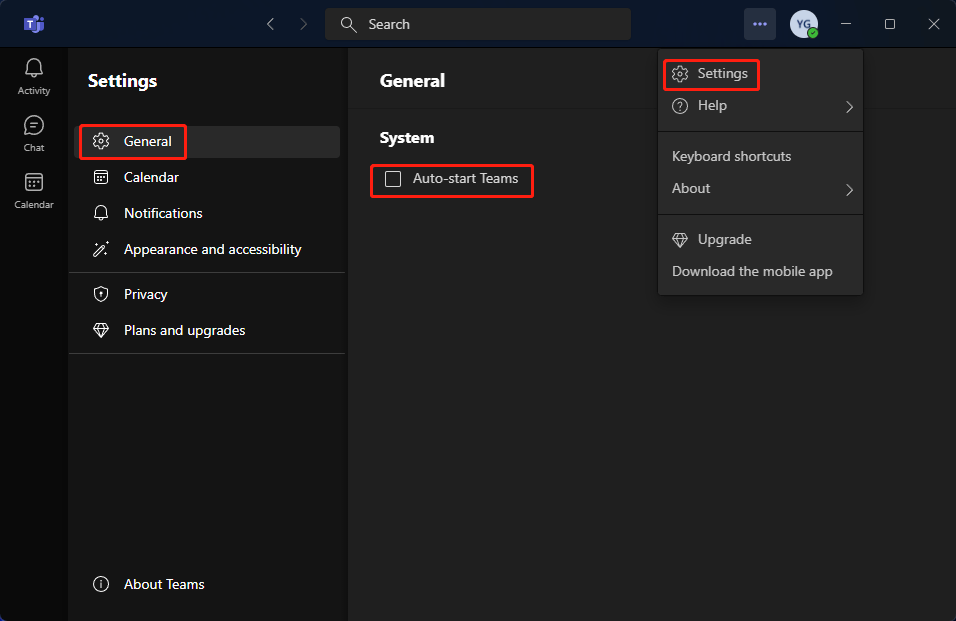
Task: Choose Download the mobile app
Action: [x=760, y=272]
